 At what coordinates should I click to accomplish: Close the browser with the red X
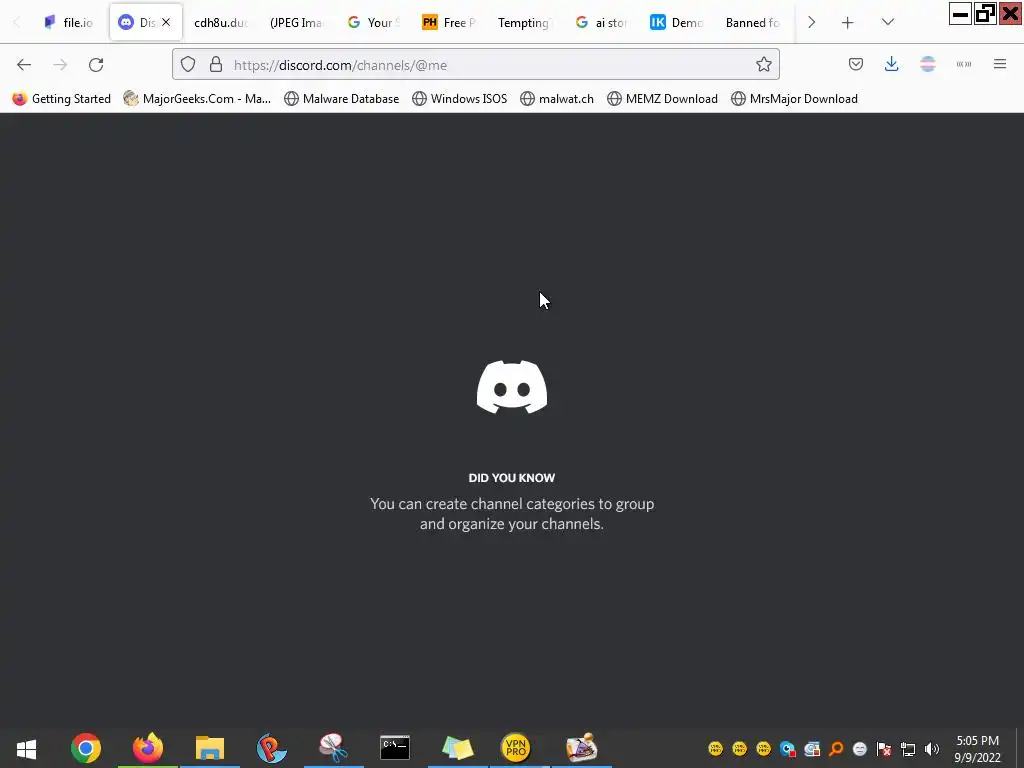click(x=1010, y=14)
